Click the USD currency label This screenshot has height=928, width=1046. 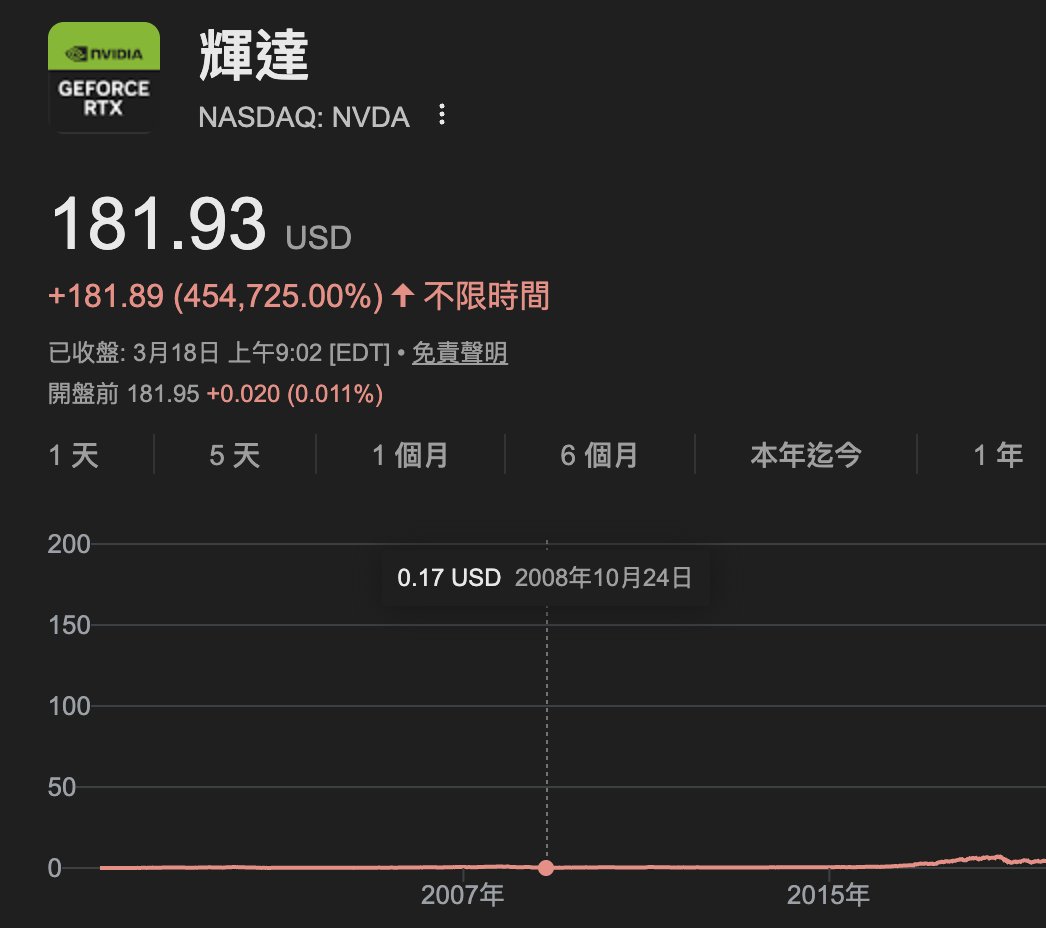(x=318, y=238)
